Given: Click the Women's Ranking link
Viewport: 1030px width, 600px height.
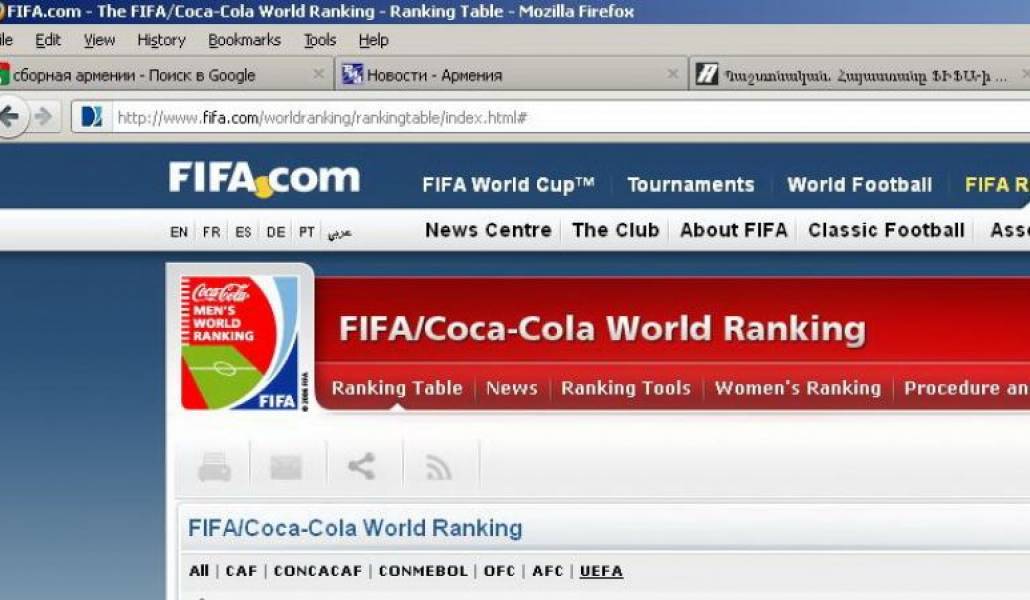Looking at the screenshot, I should (797, 388).
